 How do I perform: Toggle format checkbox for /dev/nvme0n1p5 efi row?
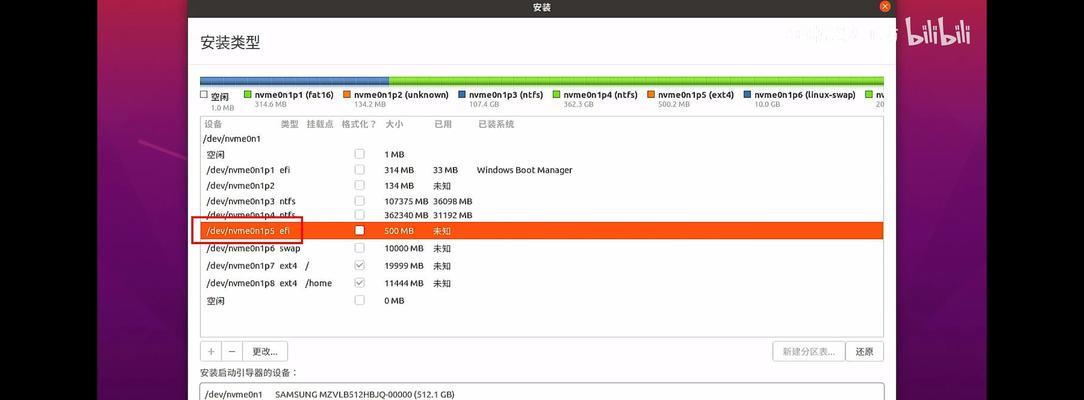click(359, 231)
